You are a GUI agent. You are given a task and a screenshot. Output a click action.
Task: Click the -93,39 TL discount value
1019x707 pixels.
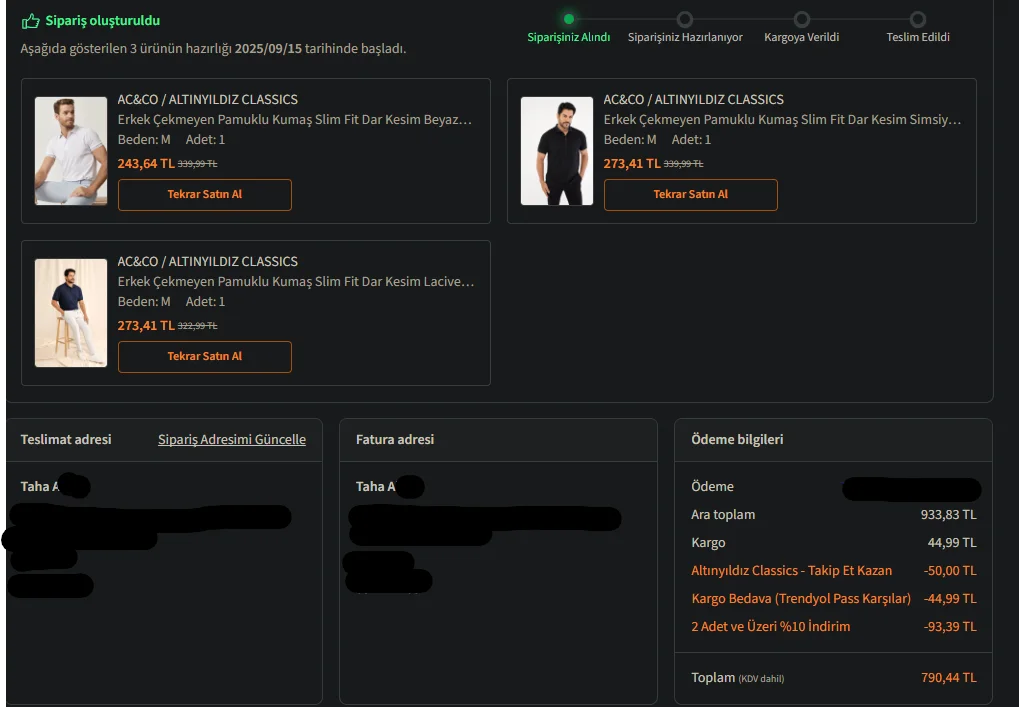point(950,626)
